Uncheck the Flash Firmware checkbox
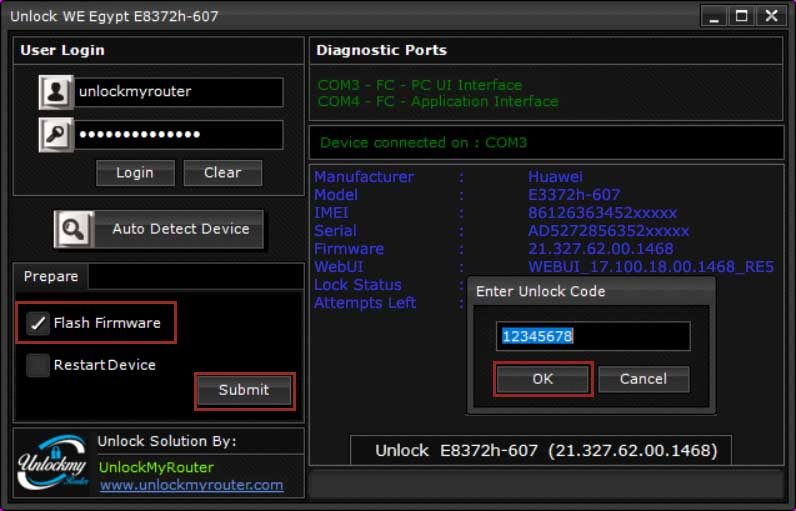Screen dimensions: 796x511 (38, 323)
